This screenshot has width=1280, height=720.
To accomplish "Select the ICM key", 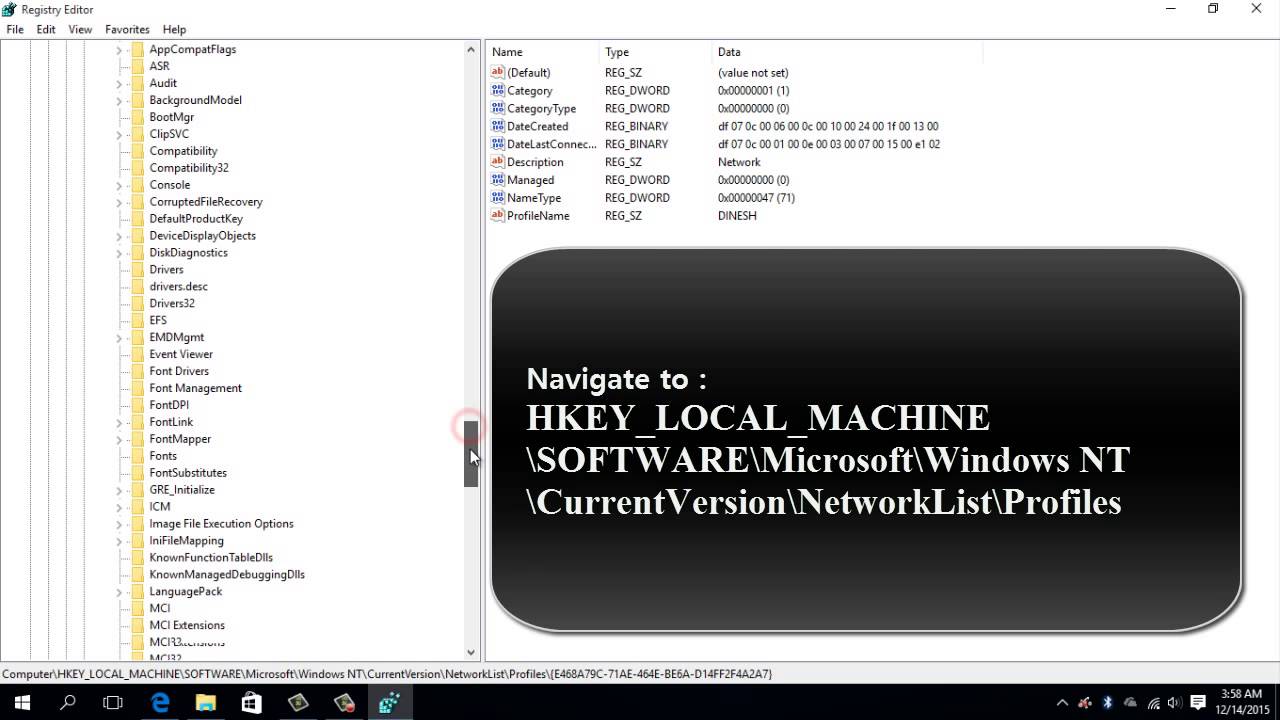I will [160, 507].
